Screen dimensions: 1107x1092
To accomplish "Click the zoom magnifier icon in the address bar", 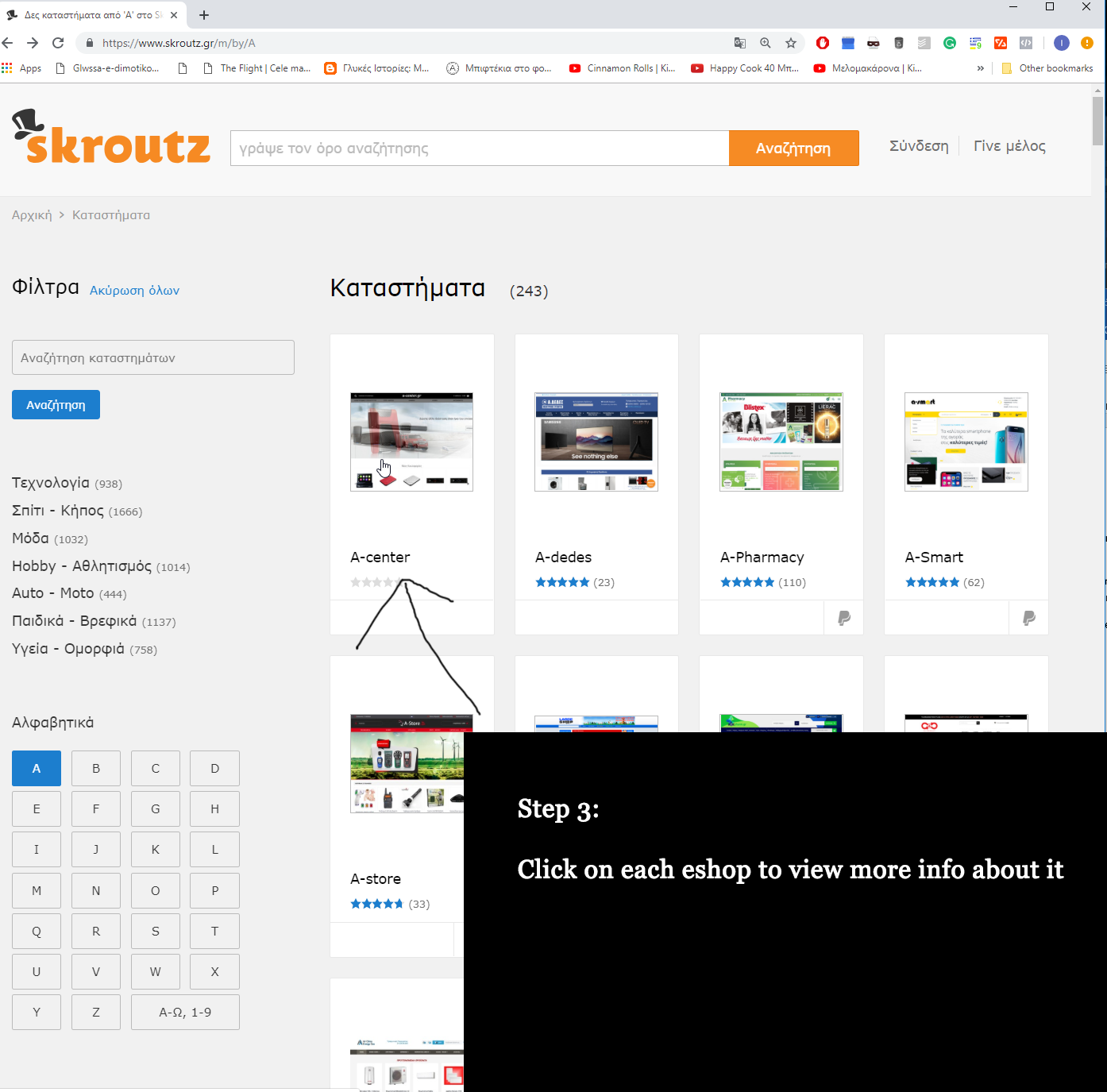I will coord(766,43).
